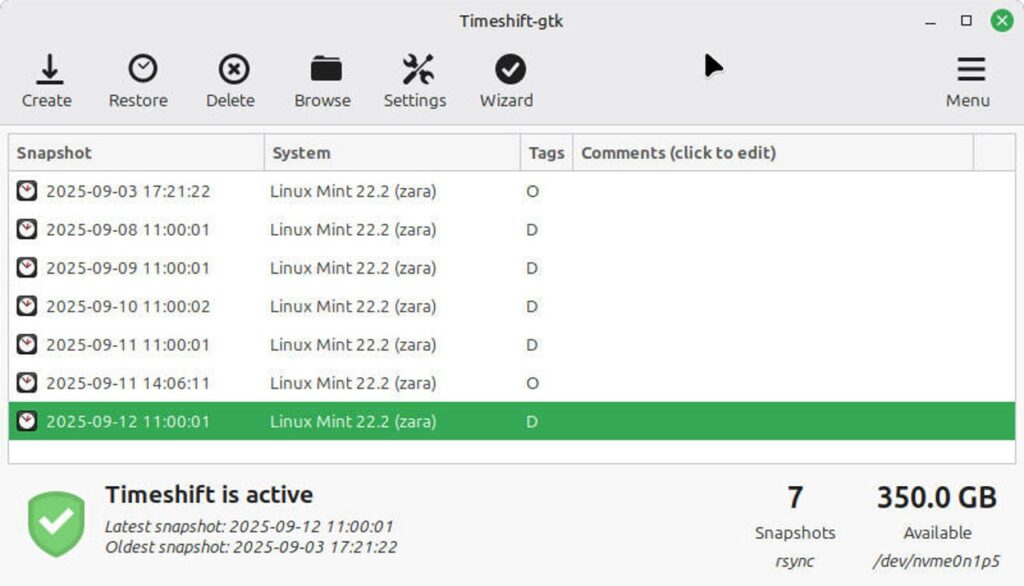
Task: Edit comment for 2025-09-11 11:00:01 snapshot
Action: 772,345
